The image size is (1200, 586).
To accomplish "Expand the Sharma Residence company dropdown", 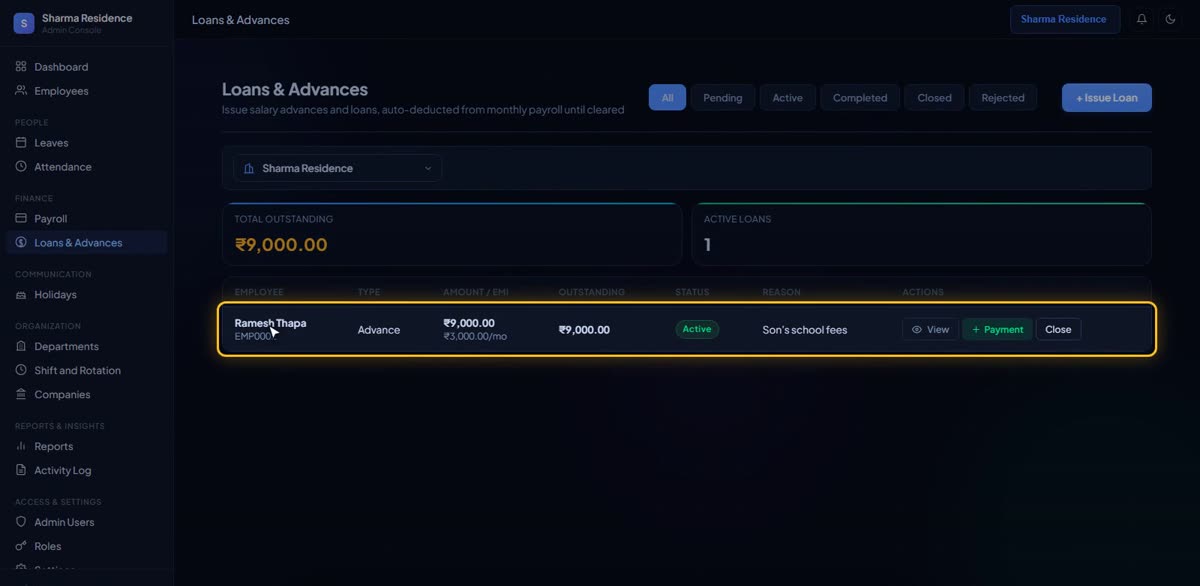I will click(338, 168).
